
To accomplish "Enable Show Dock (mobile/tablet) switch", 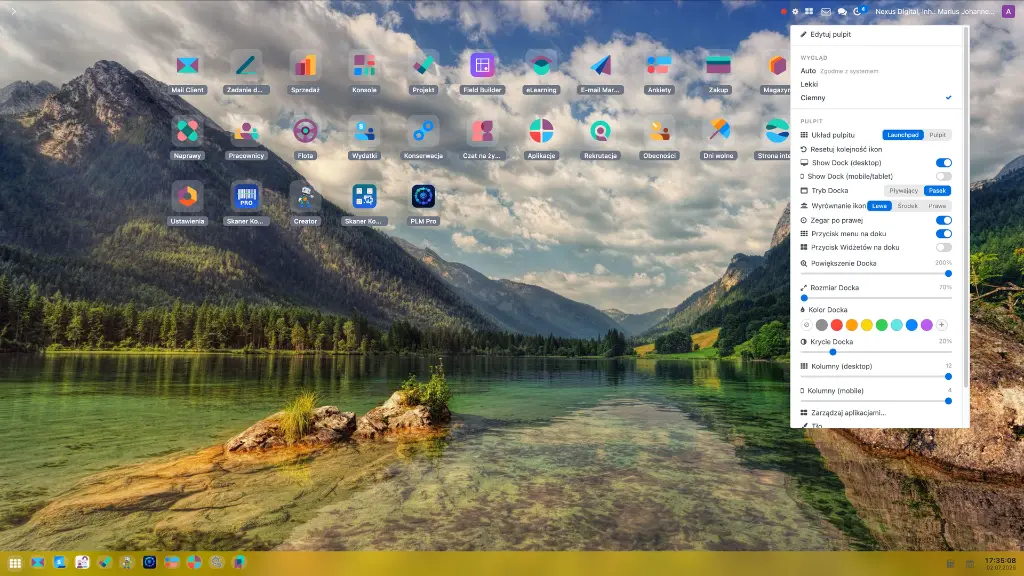I will click(944, 176).
